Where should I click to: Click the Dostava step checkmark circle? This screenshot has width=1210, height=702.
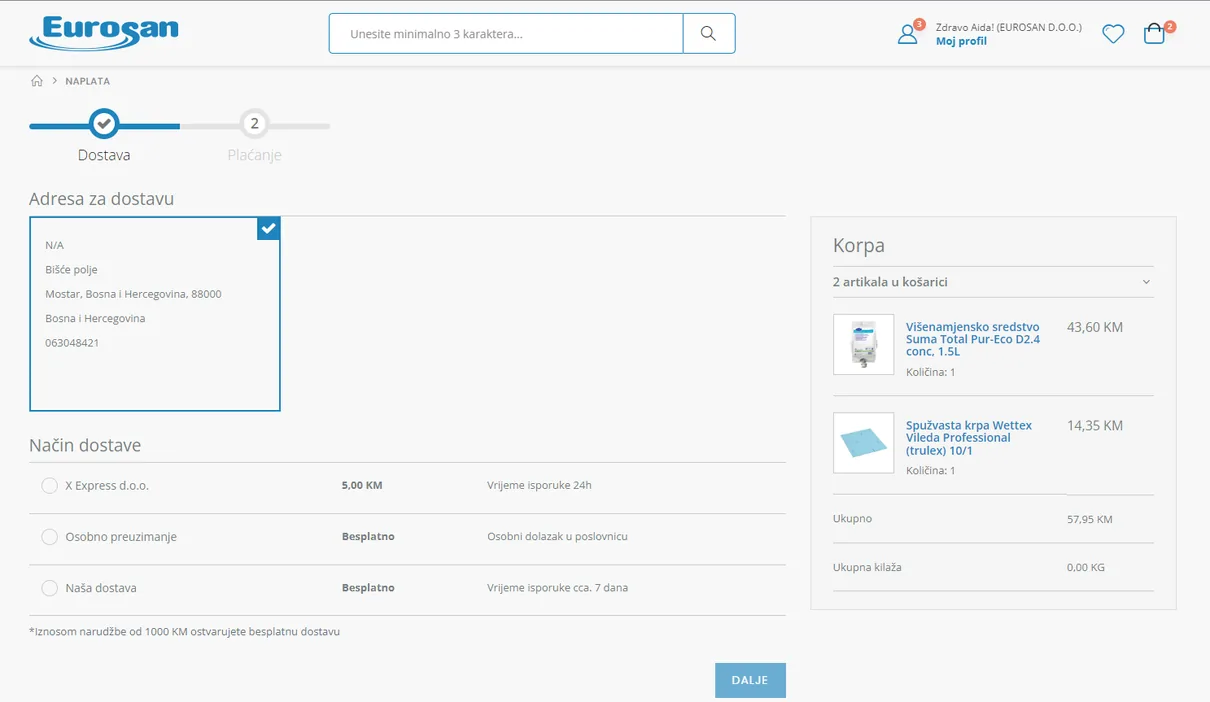(x=104, y=124)
